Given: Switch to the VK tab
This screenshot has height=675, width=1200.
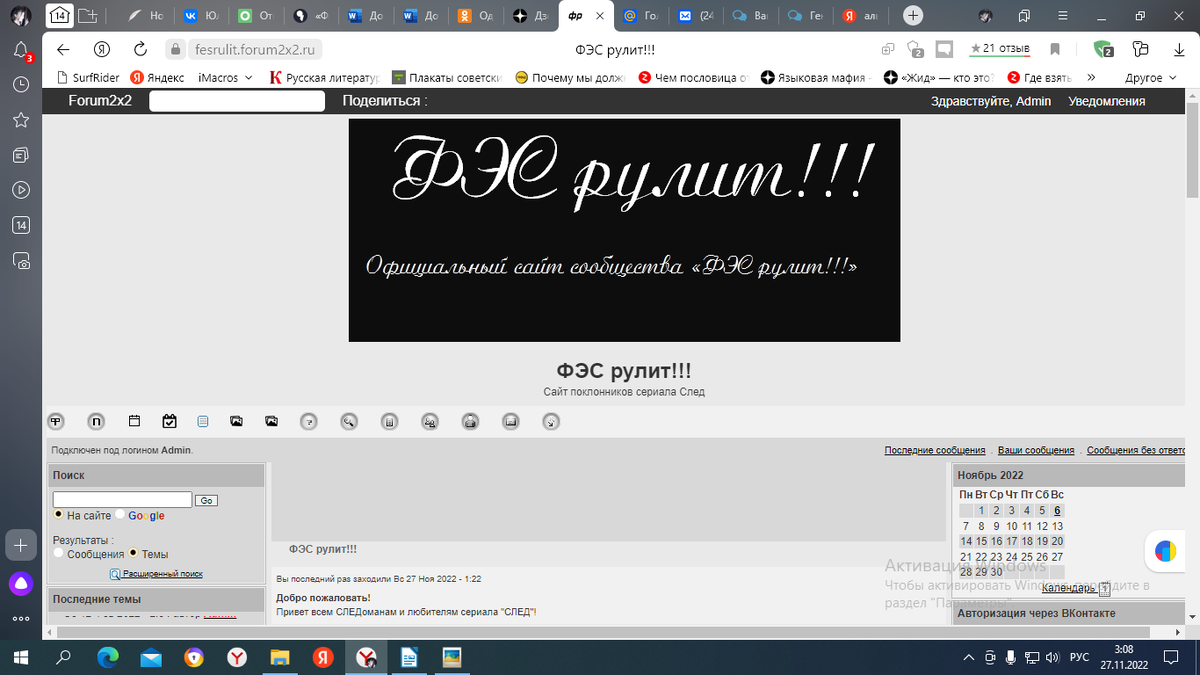Looking at the screenshot, I should 201,16.
